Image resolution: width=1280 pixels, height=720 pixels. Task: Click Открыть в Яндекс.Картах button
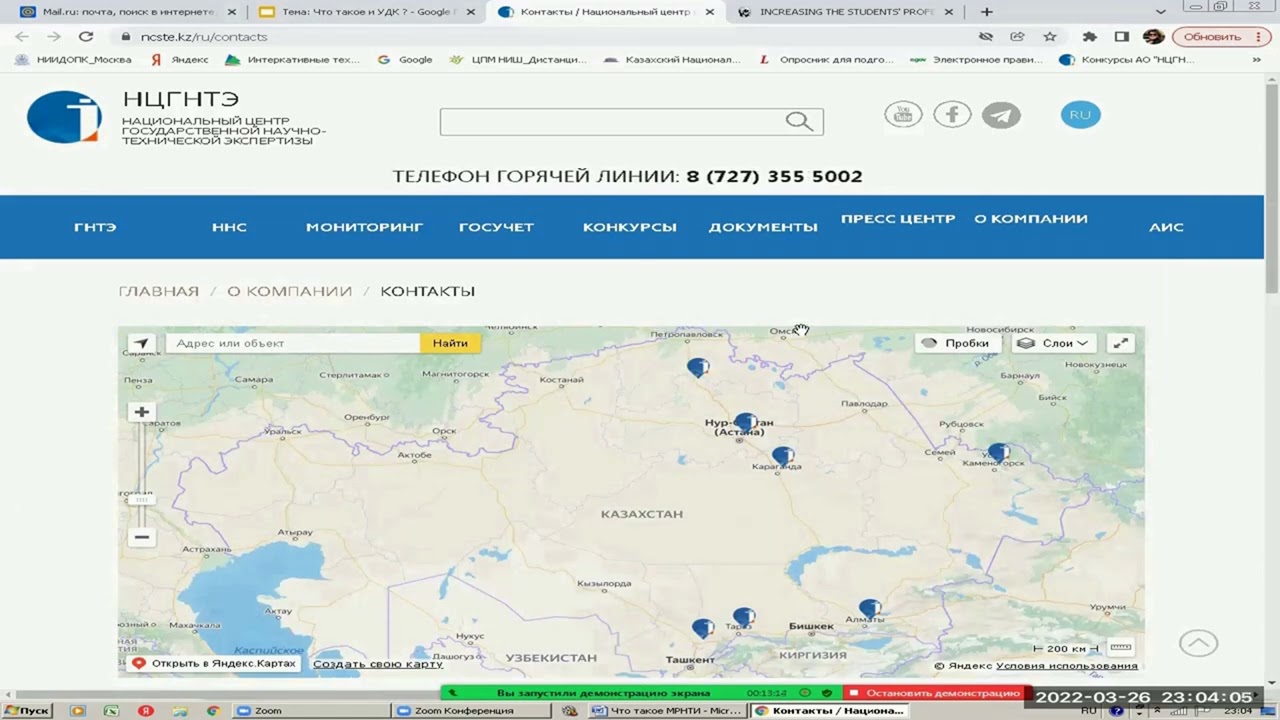point(214,663)
